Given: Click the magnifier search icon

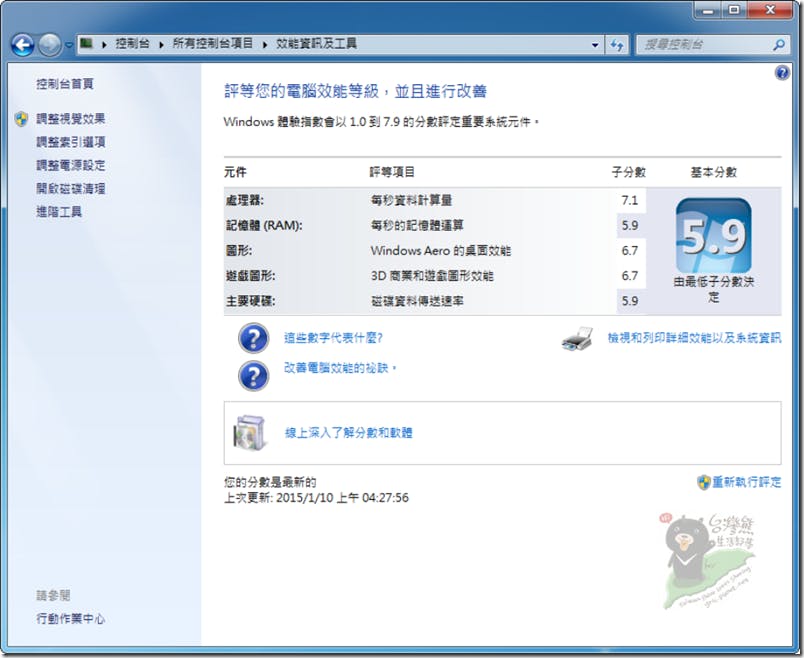Looking at the screenshot, I should click(x=779, y=45).
